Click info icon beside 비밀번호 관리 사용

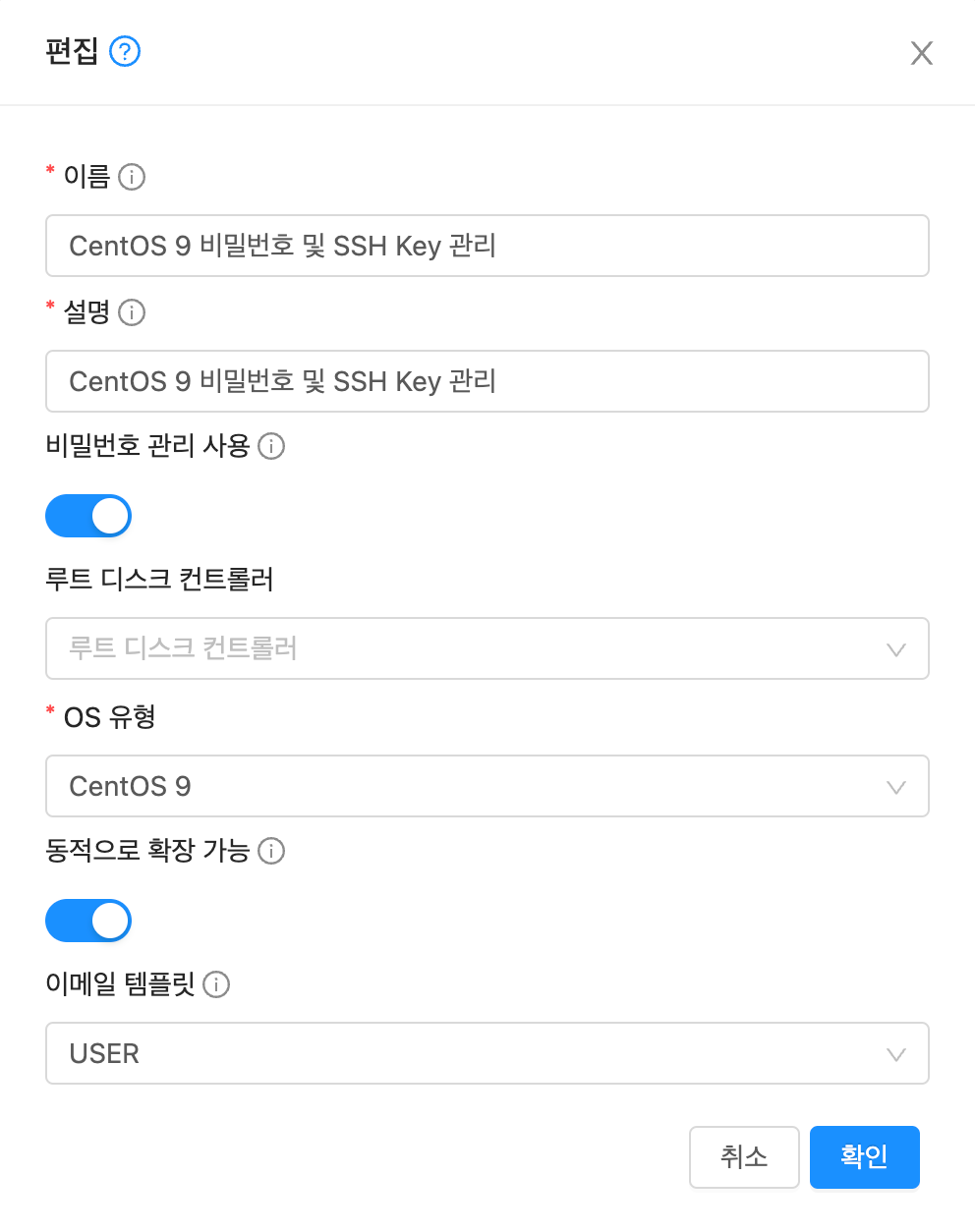[x=271, y=446]
